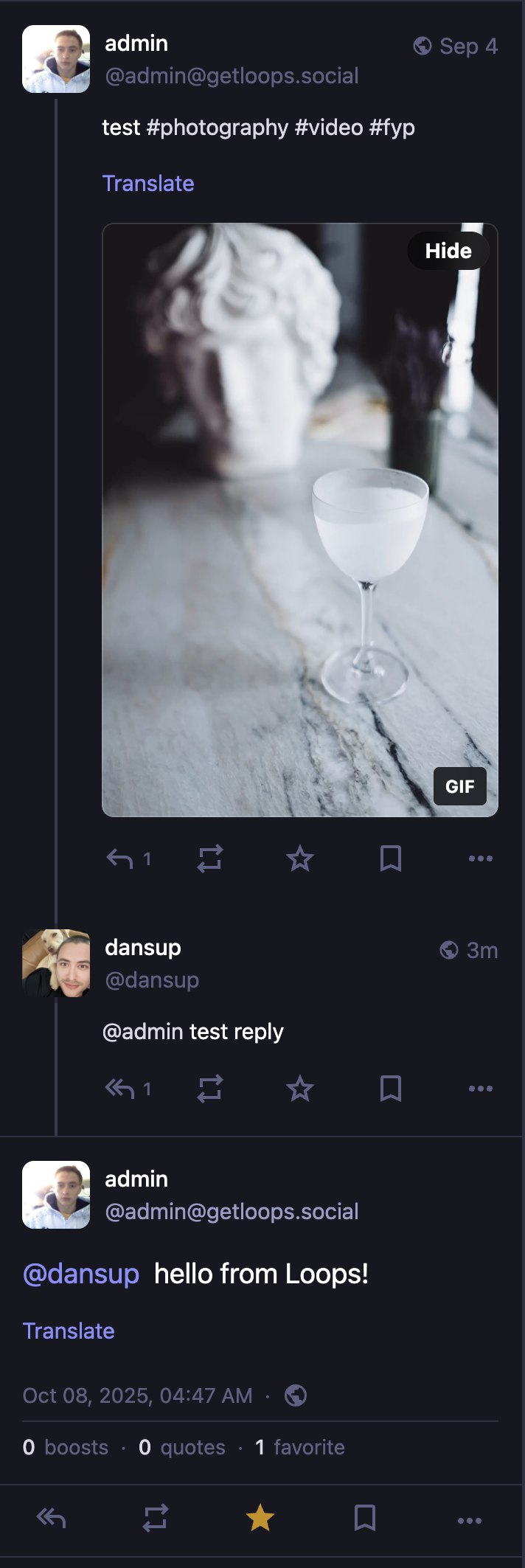Boost dansup's test reply
This screenshot has width=525, height=1568.
(210, 1089)
